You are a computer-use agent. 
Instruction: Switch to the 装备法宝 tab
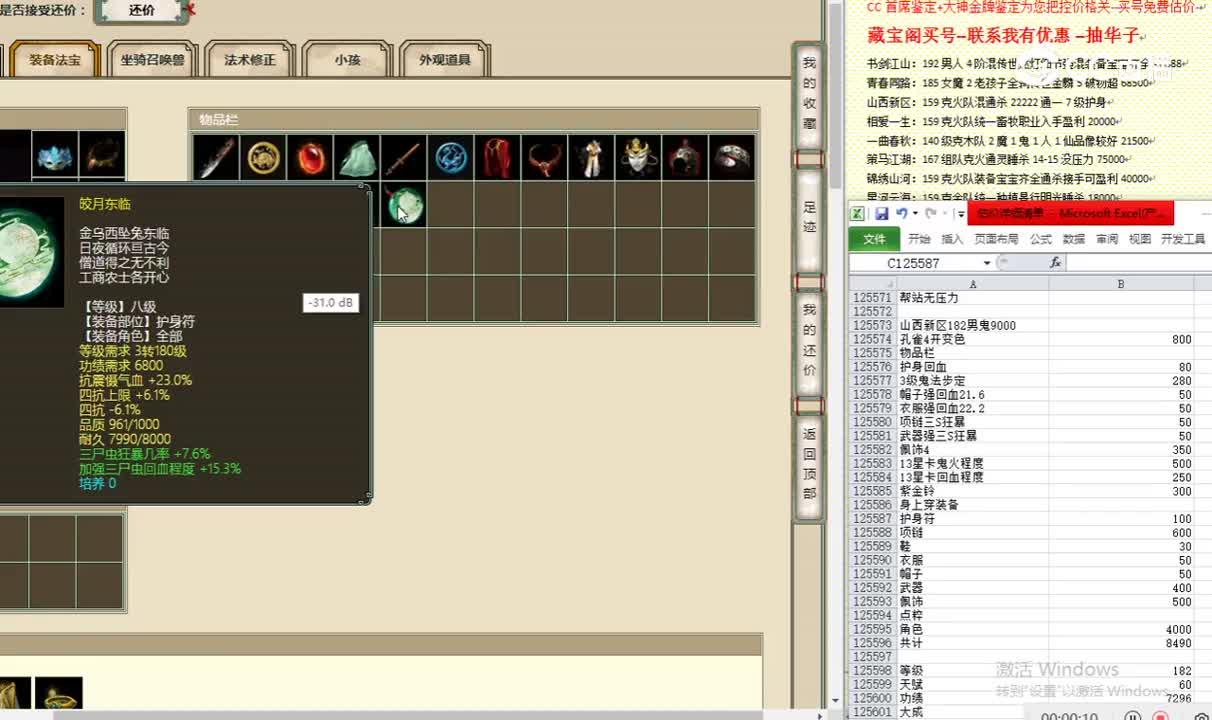tap(55, 60)
